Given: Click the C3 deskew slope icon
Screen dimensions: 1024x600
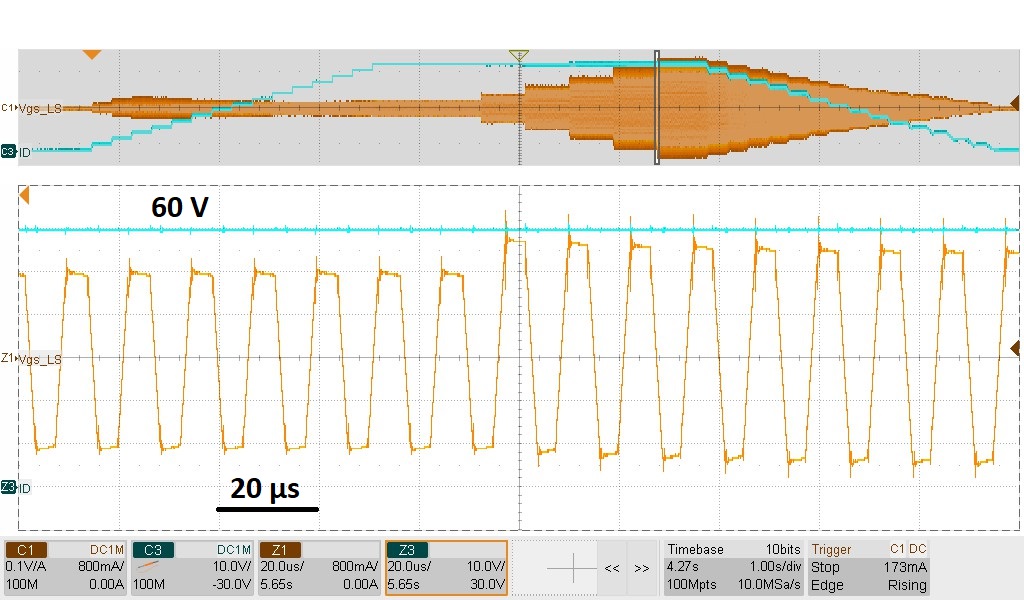Looking at the screenshot, I should (x=149, y=566).
